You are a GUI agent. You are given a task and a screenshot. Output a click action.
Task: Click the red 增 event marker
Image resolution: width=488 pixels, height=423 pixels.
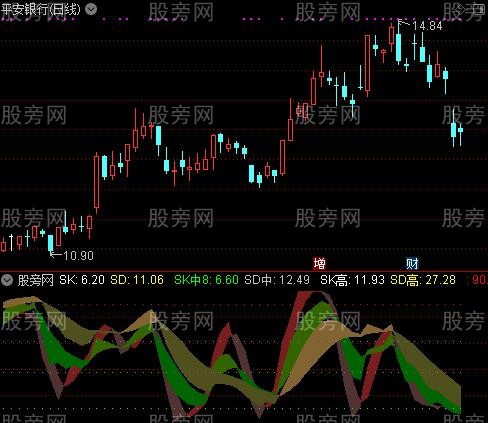pyautogui.click(x=319, y=264)
